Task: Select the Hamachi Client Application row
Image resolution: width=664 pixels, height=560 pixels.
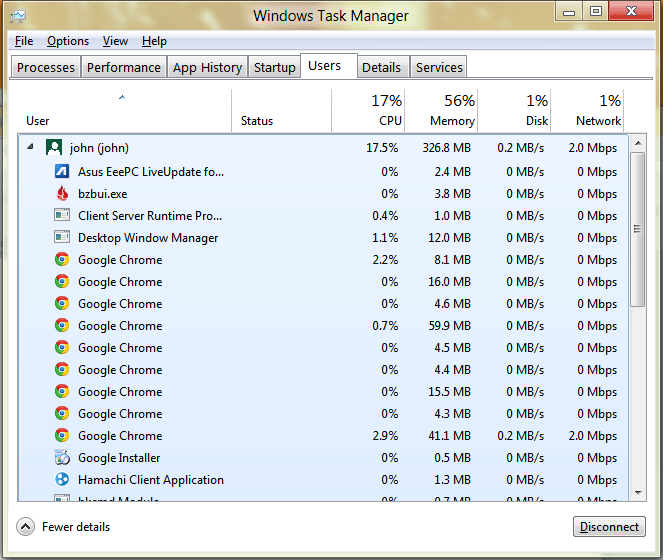Action: click(x=323, y=480)
